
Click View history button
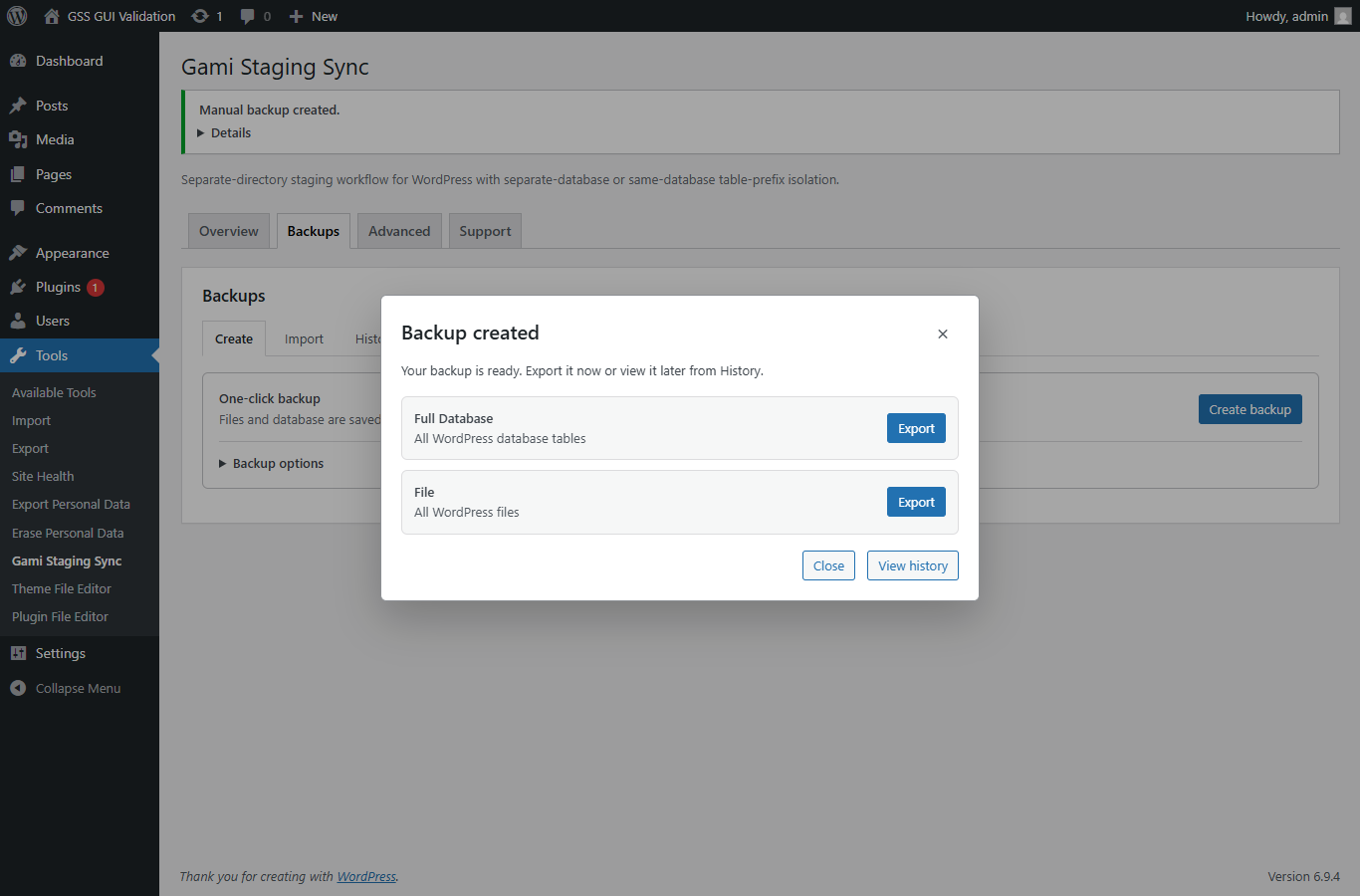pos(913,565)
